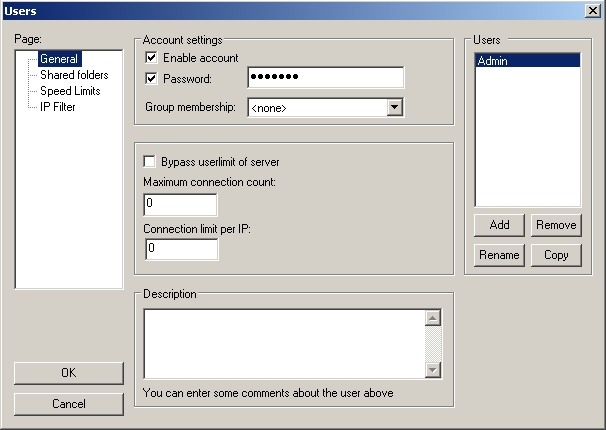Click the Connection limit per IP field
This screenshot has height=430, width=606.
[180, 249]
